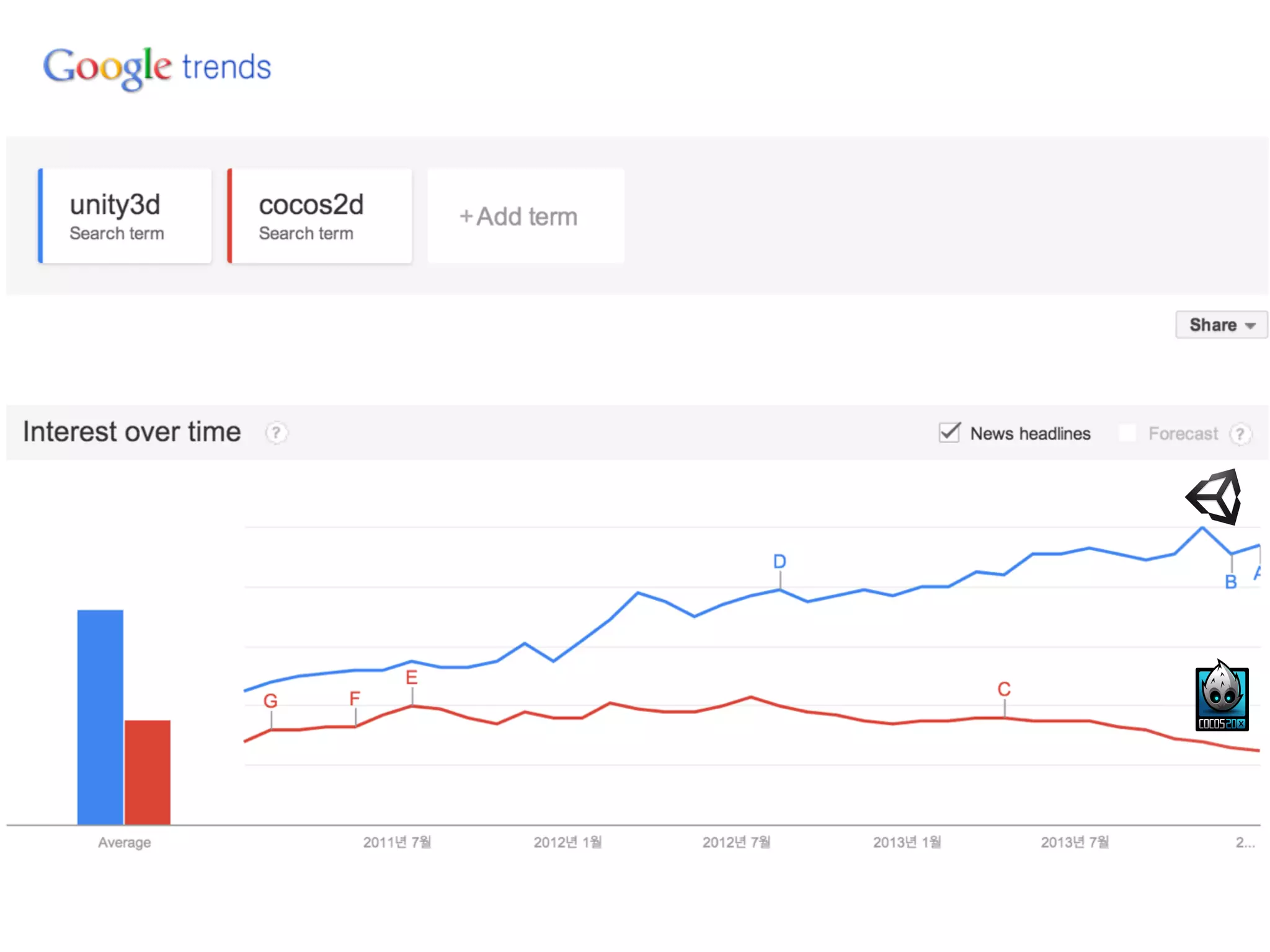Click the blue unity3d average bar
Viewport: 1270px width, 952px height.
pyautogui.click(x=100, y=716)
